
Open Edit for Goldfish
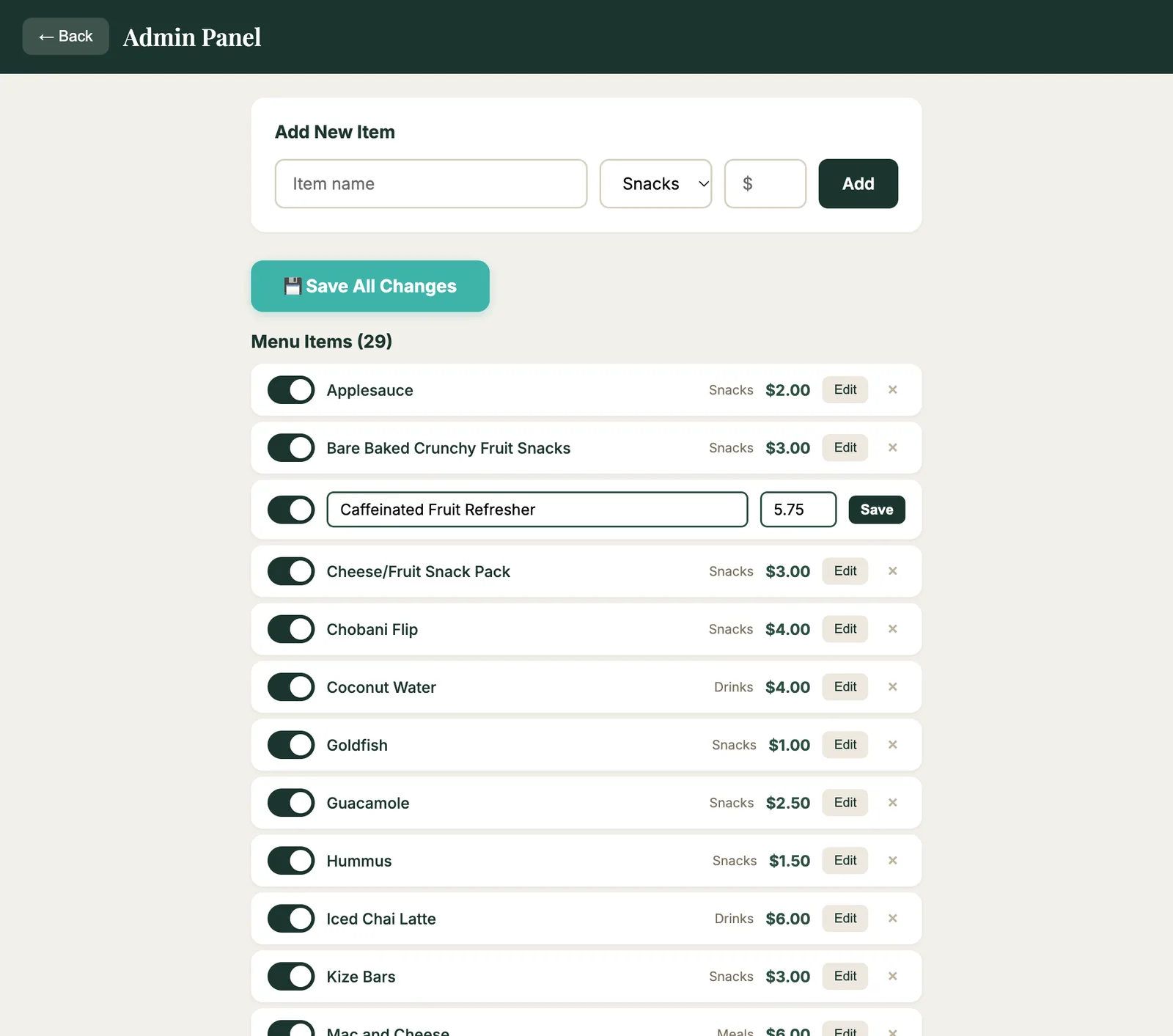[845, 745]
